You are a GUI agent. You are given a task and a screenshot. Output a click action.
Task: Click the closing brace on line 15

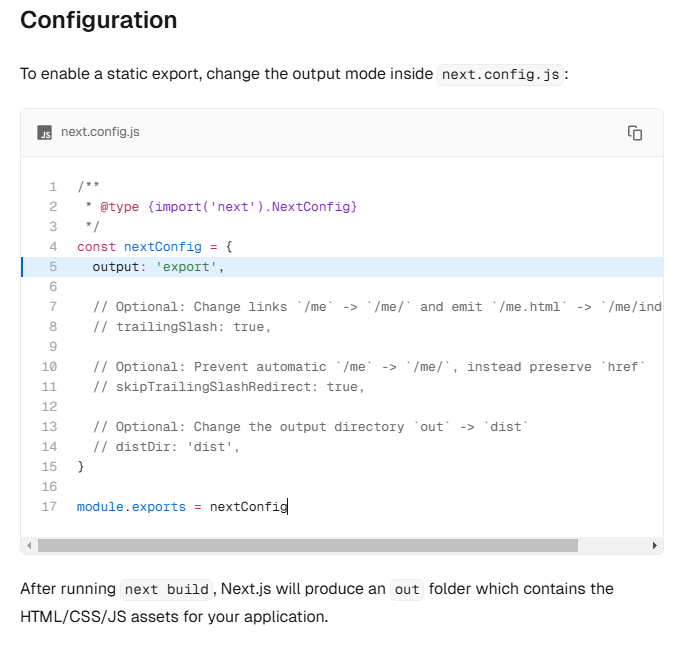[x=81, y=466]
